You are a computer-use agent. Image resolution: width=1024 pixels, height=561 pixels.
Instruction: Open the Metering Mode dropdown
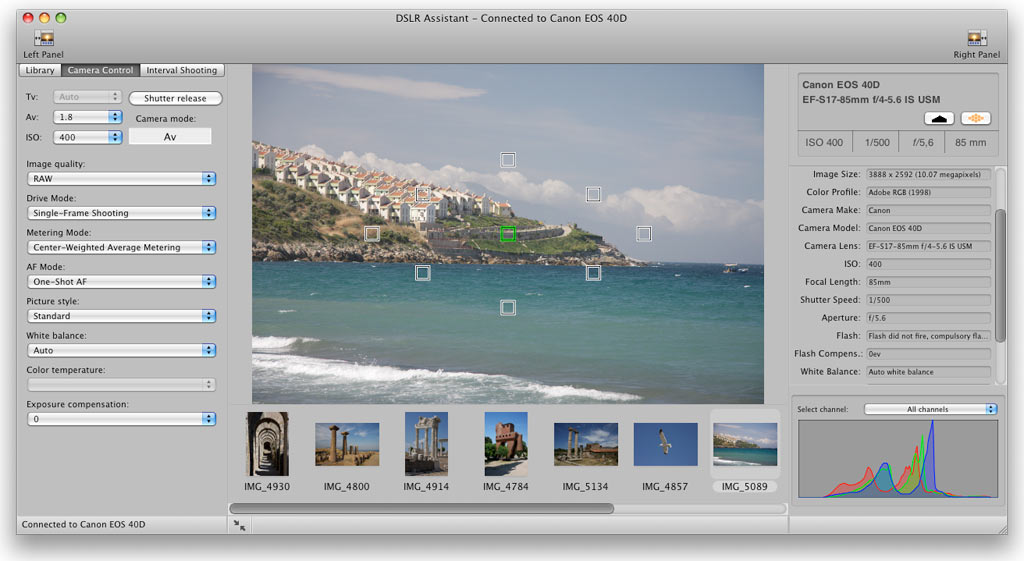coord(121,248)
